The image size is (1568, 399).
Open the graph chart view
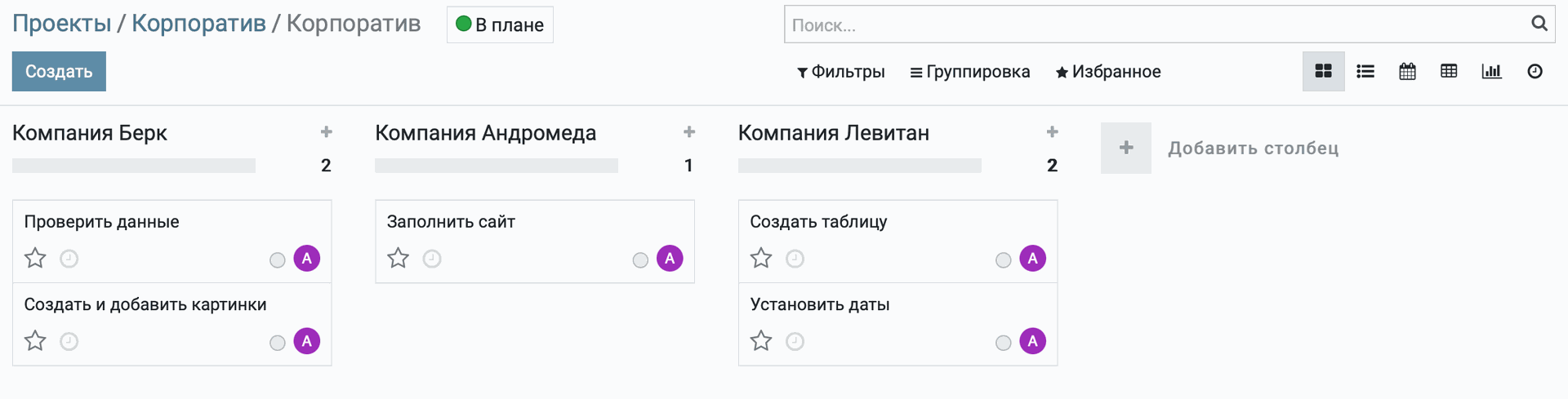tap(1491, 72)
